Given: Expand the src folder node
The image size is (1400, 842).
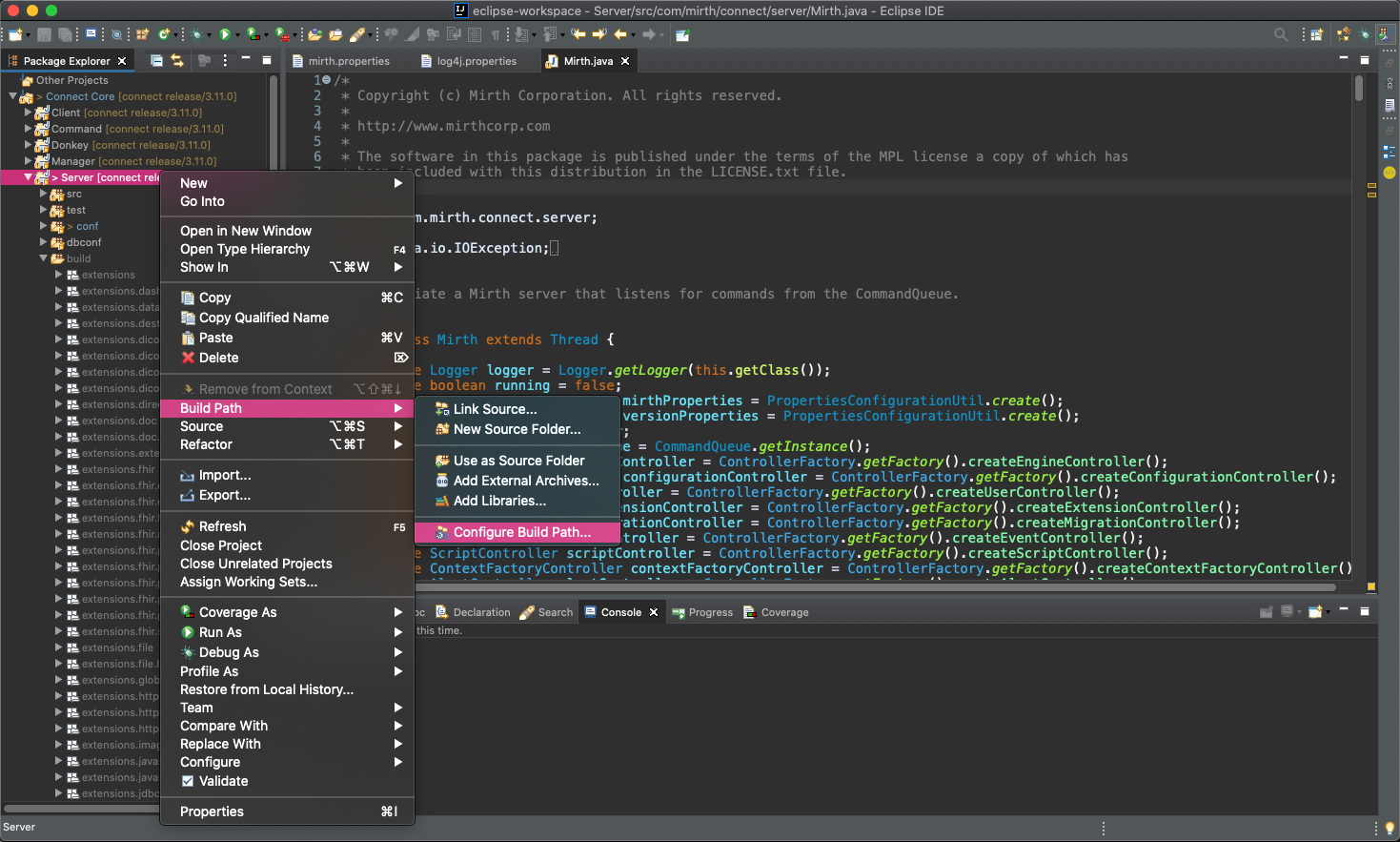Looking at the screenshot, I should [x=43, y=194].
